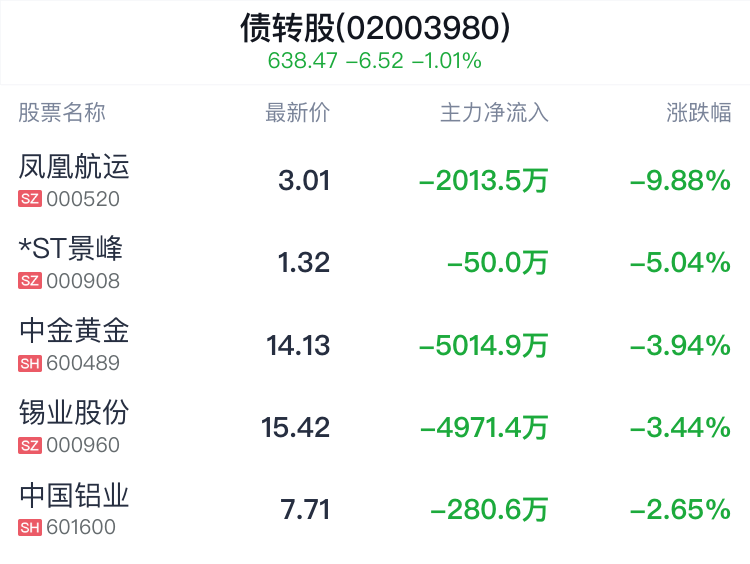
Task: Sort by 涨跌幅 column header
Action: [699, 112]
